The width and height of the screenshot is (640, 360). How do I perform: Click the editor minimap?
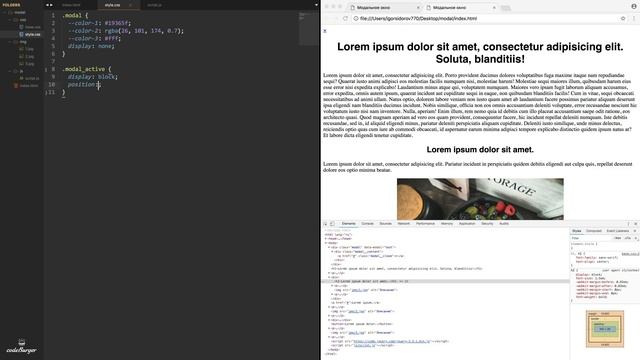click(309, 29)
